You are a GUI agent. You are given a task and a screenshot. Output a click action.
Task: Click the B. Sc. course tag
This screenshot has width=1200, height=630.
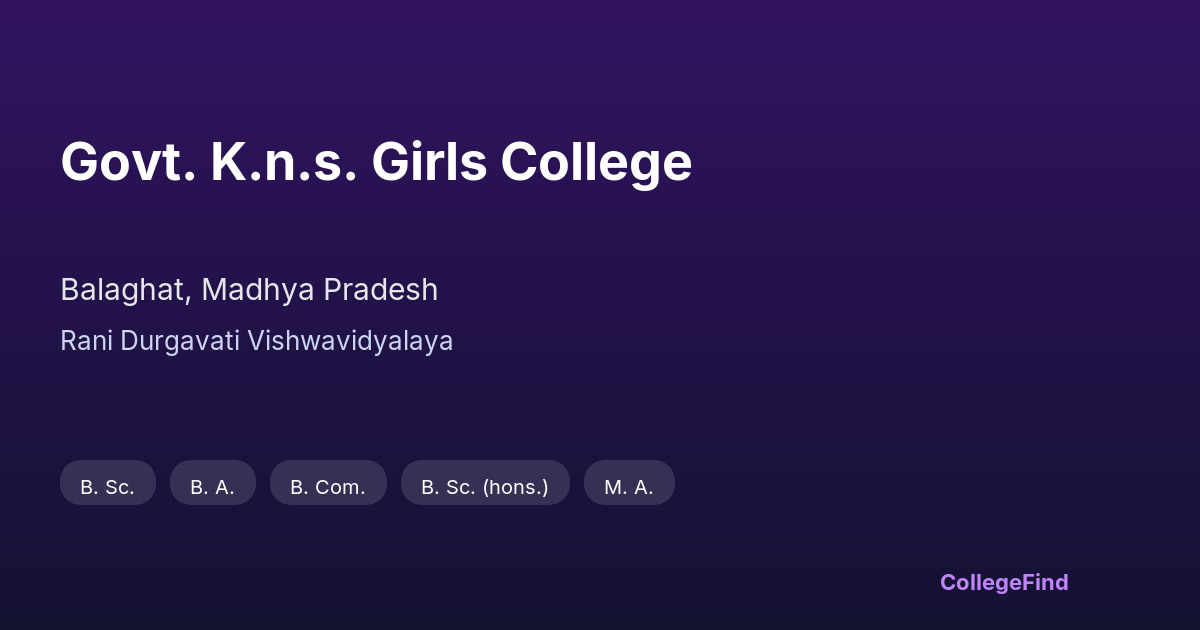[107, 486]
